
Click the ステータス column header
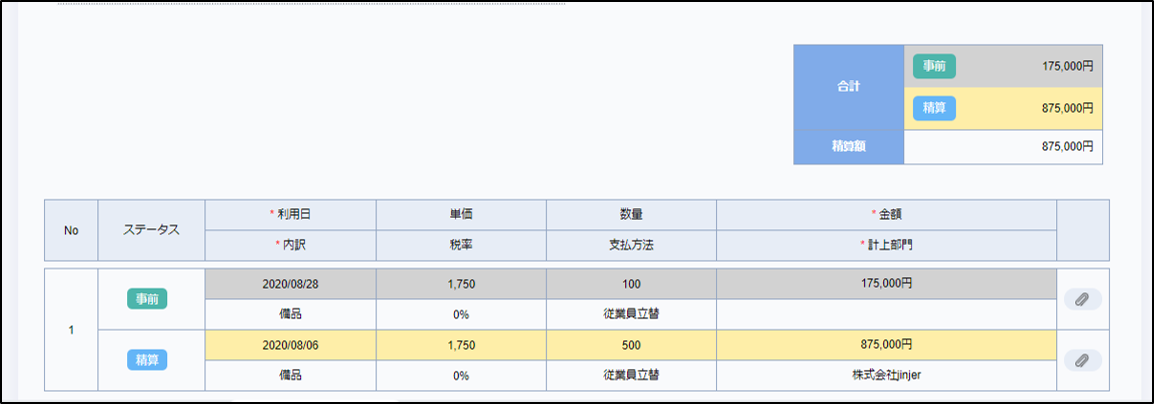pyautogui.click(x=151, y=230)
